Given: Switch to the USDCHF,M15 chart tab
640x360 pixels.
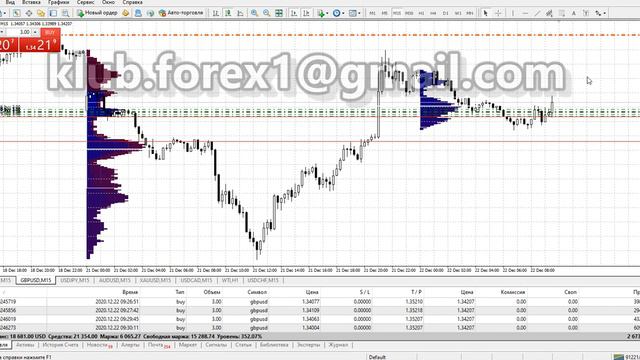Looking at the screenshot, I should (263, 280).
